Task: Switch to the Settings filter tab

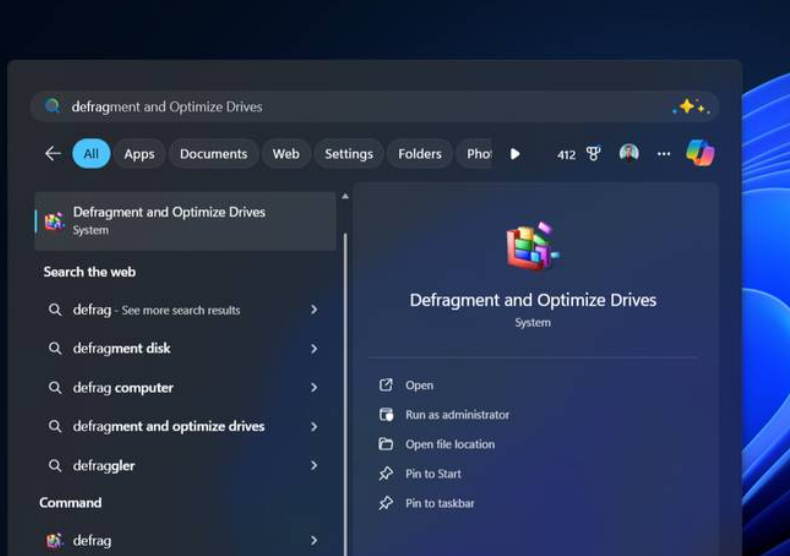Action: click(348, 154)
